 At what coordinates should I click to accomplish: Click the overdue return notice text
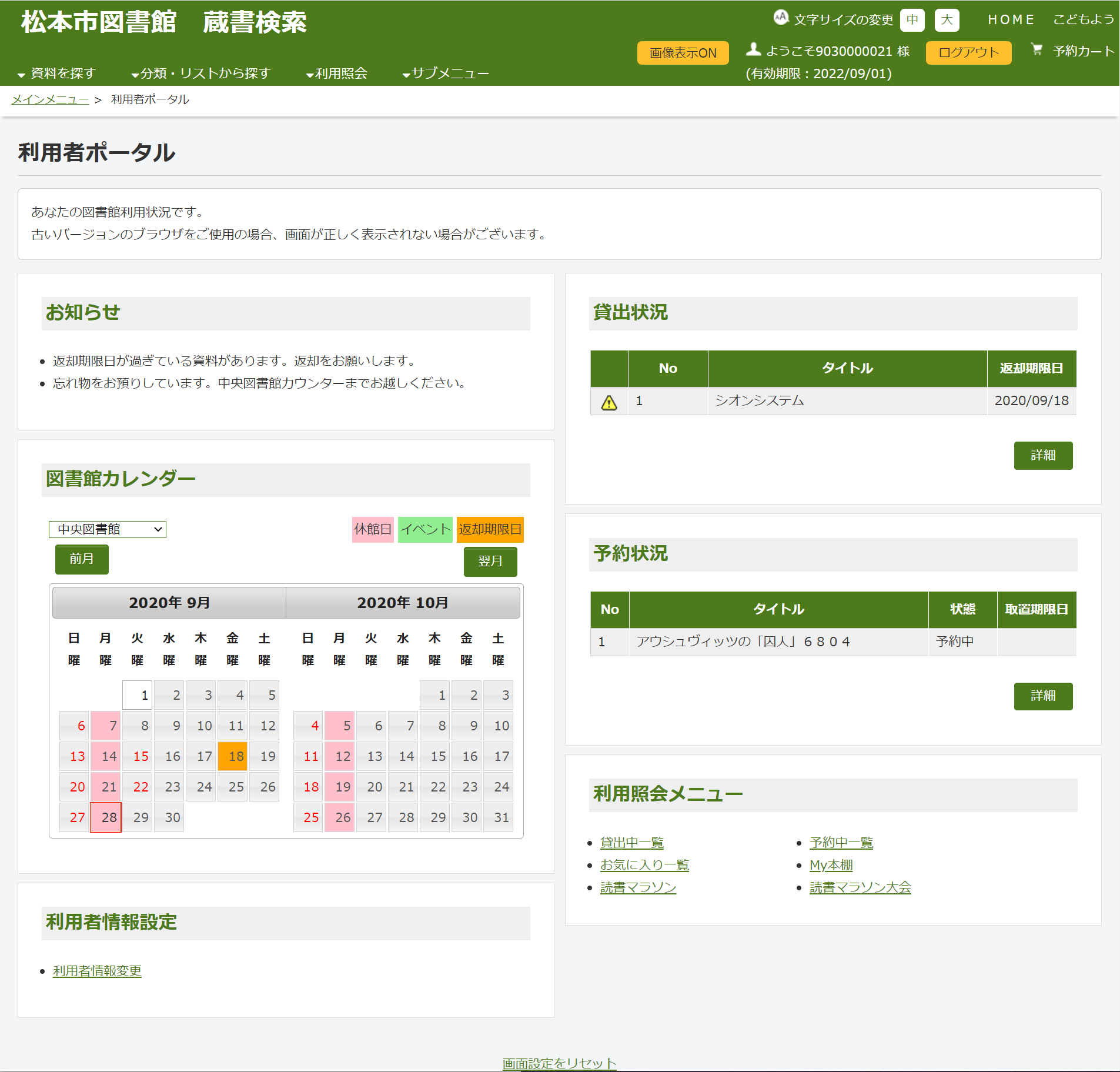pos(235,360)
